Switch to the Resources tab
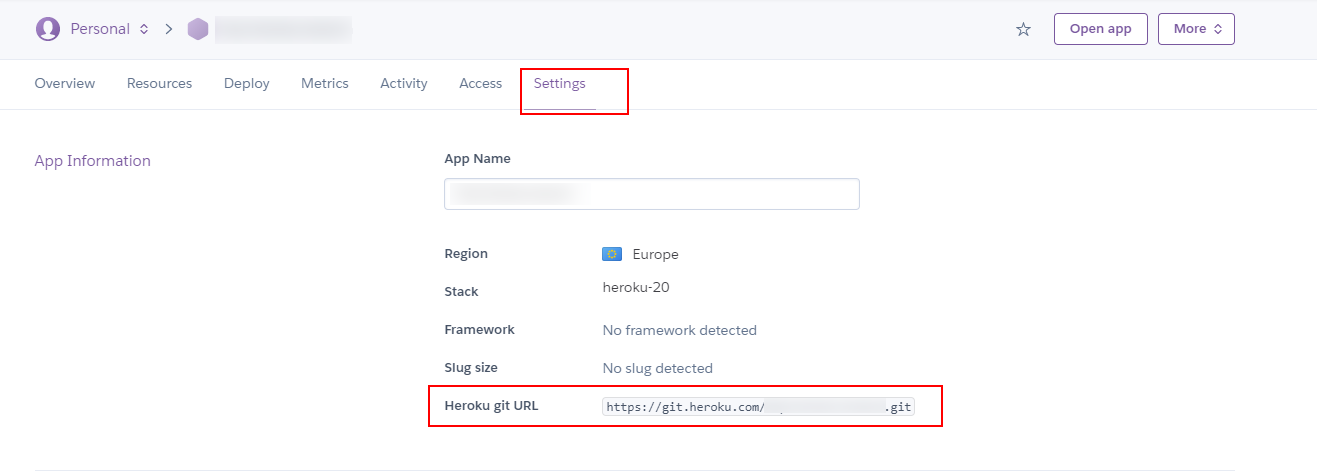1317x472 pixels. click(159, 84)
